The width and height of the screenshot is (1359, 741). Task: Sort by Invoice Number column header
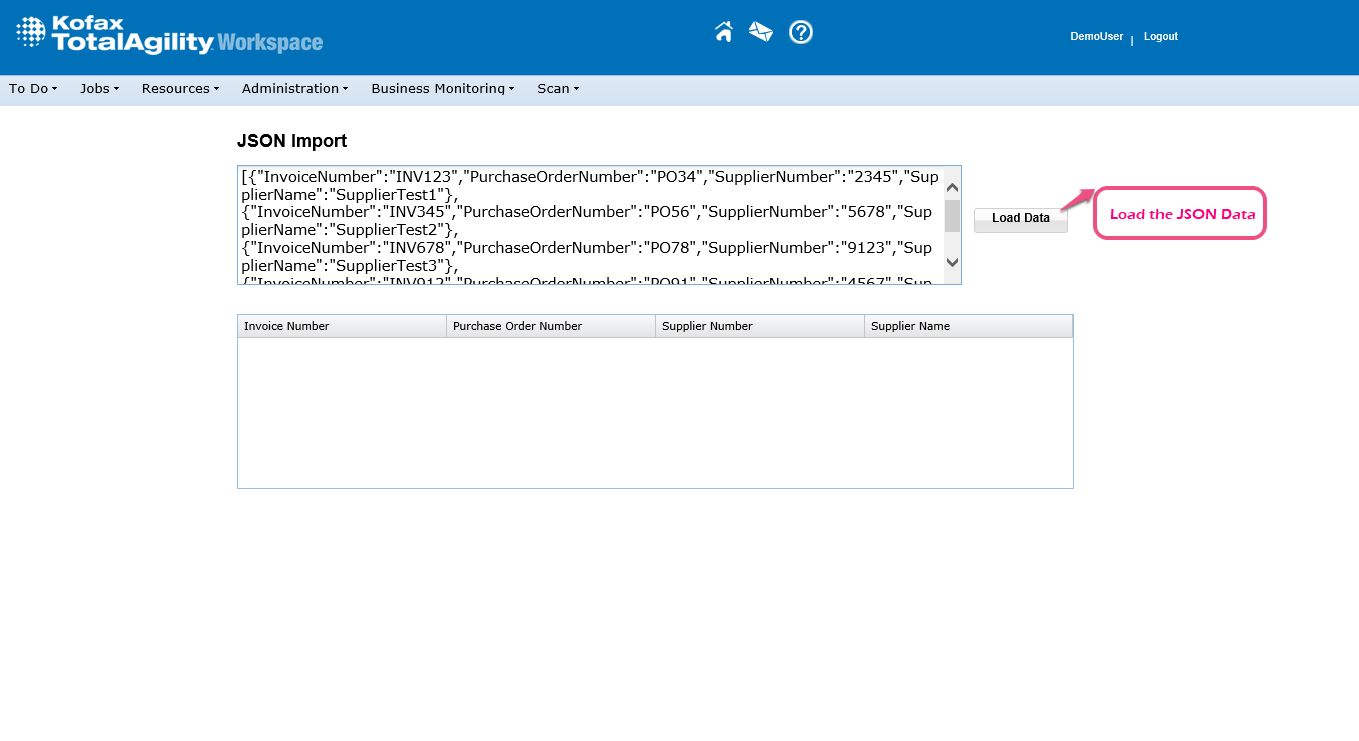click(x=341, y=326)
